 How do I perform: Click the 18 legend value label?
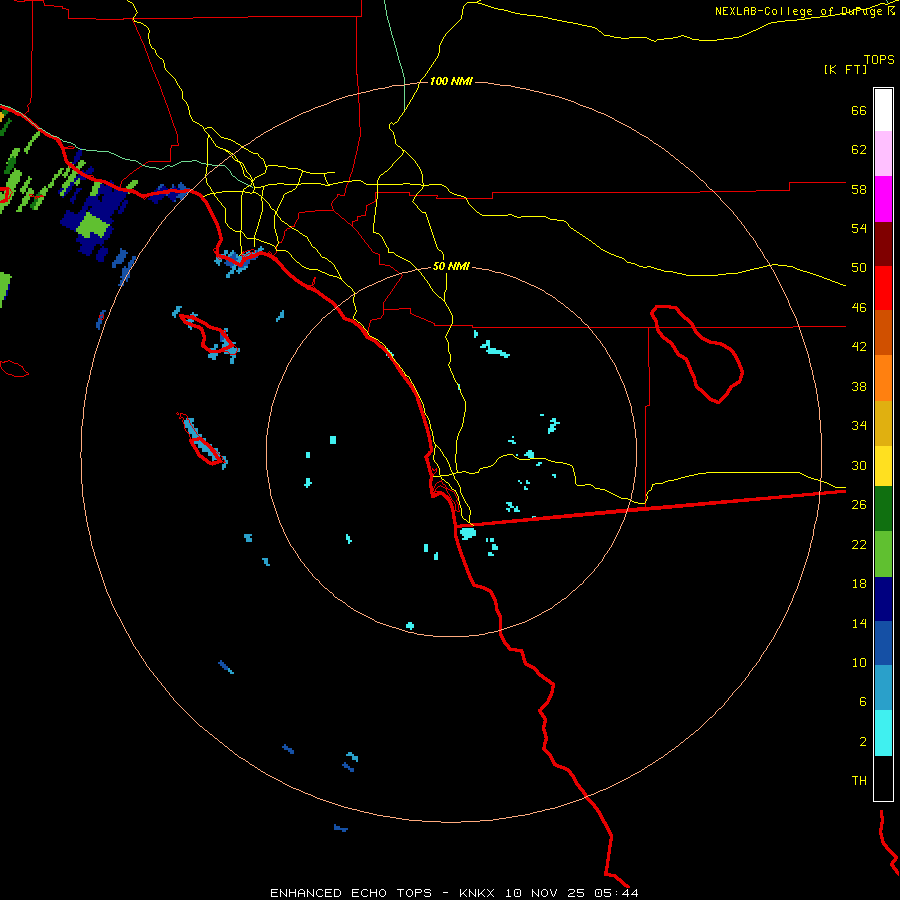(x=859, y=584)
